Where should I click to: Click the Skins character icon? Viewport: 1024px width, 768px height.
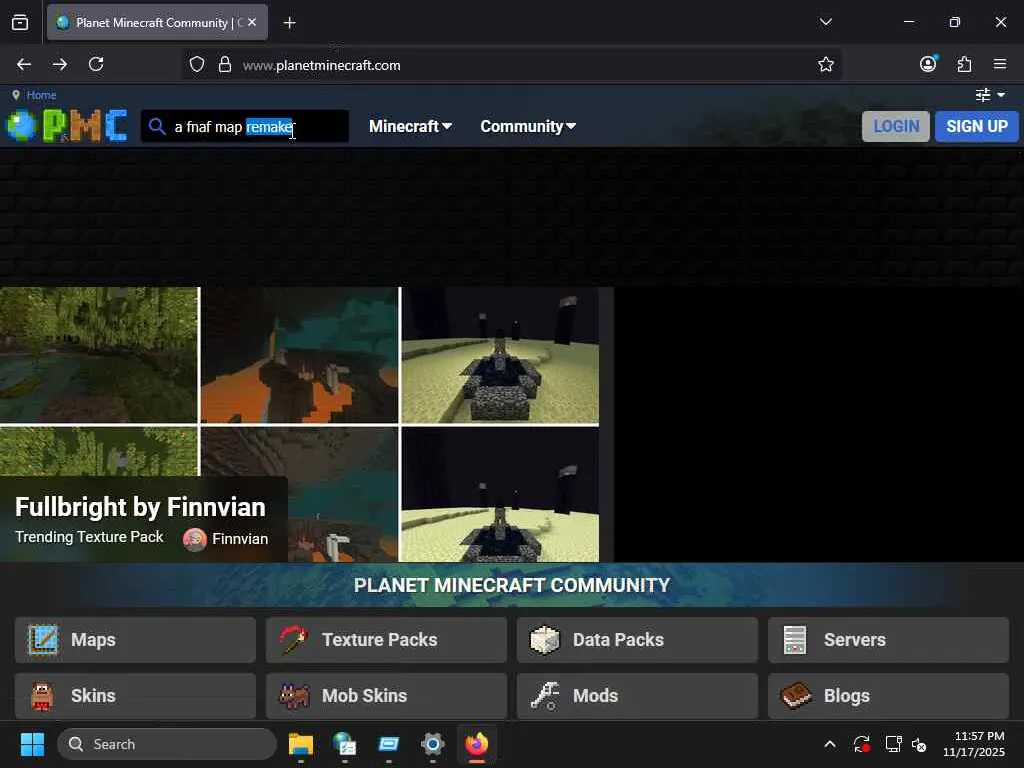tap(42, 696)
